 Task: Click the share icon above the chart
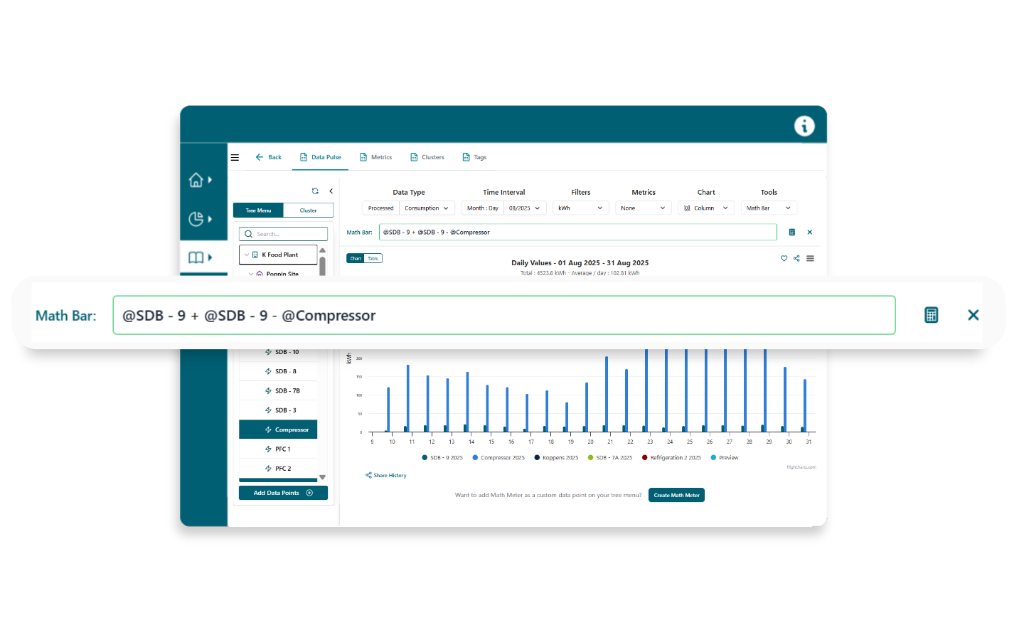tap(797, 258)
